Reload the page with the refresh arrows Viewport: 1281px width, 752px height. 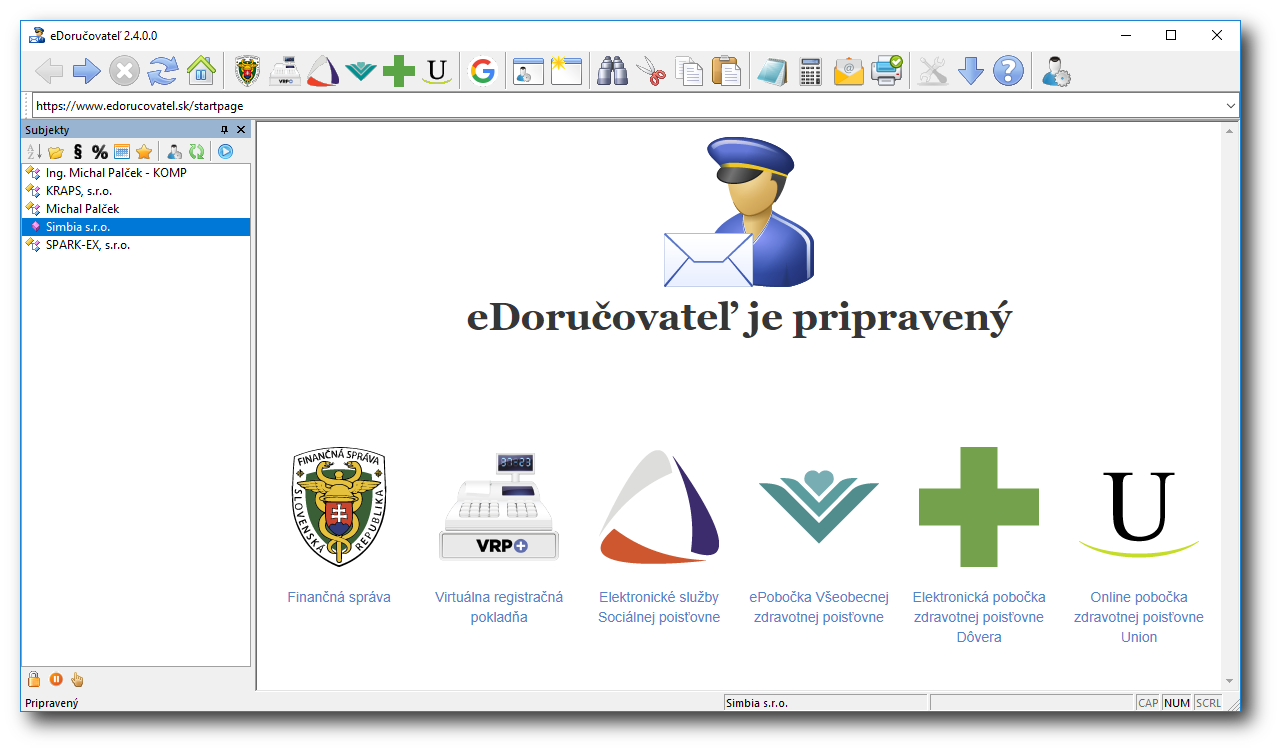(x=162, y=71)
